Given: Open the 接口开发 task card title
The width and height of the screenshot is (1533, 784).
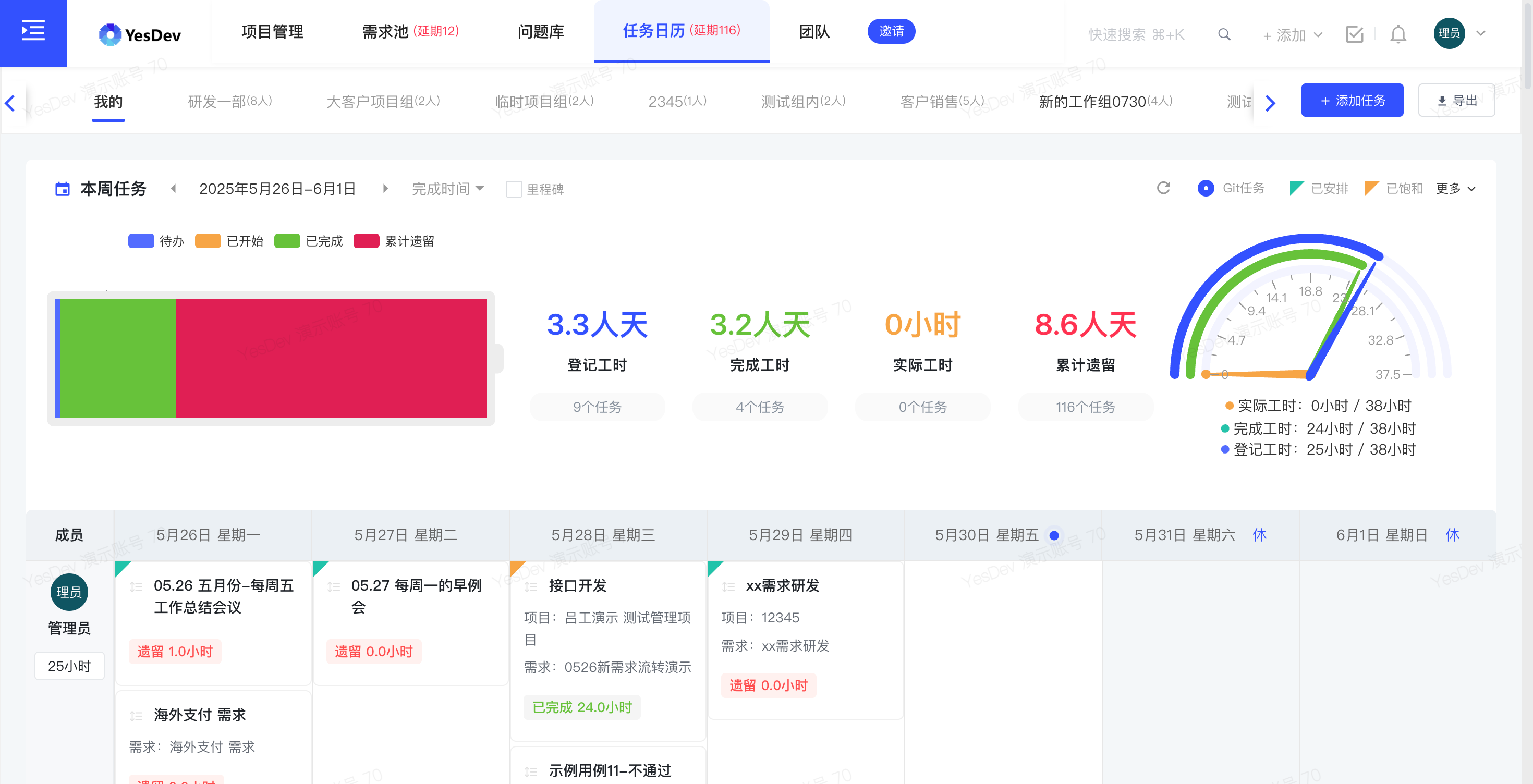Looking at the screenshot, I should point(577,586).
